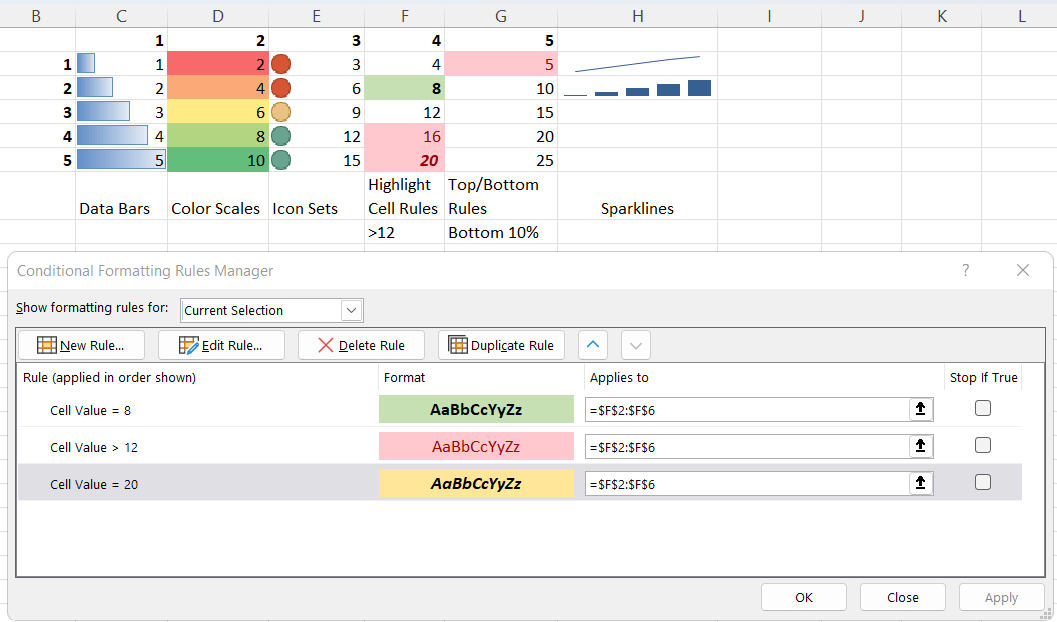Click the Sparklines label cell

(638, 195)
